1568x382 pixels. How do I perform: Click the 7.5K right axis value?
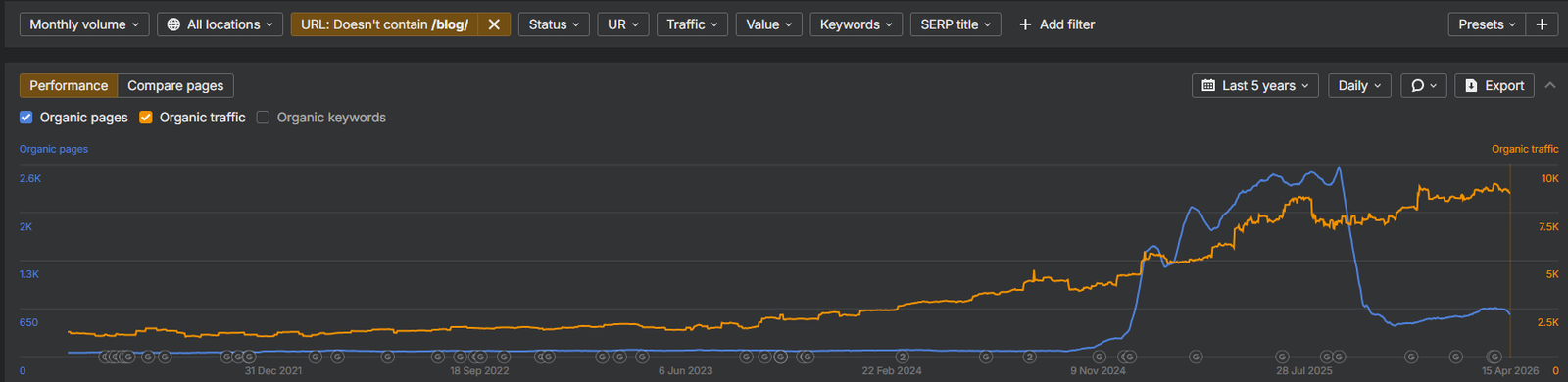click(x=1548, y=227)
